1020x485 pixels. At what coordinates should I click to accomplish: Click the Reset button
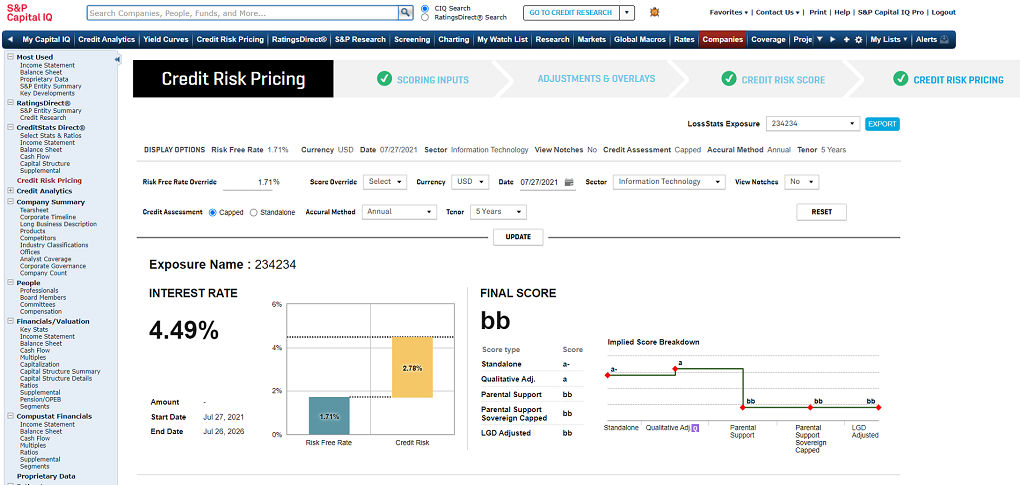coord(822,212)
